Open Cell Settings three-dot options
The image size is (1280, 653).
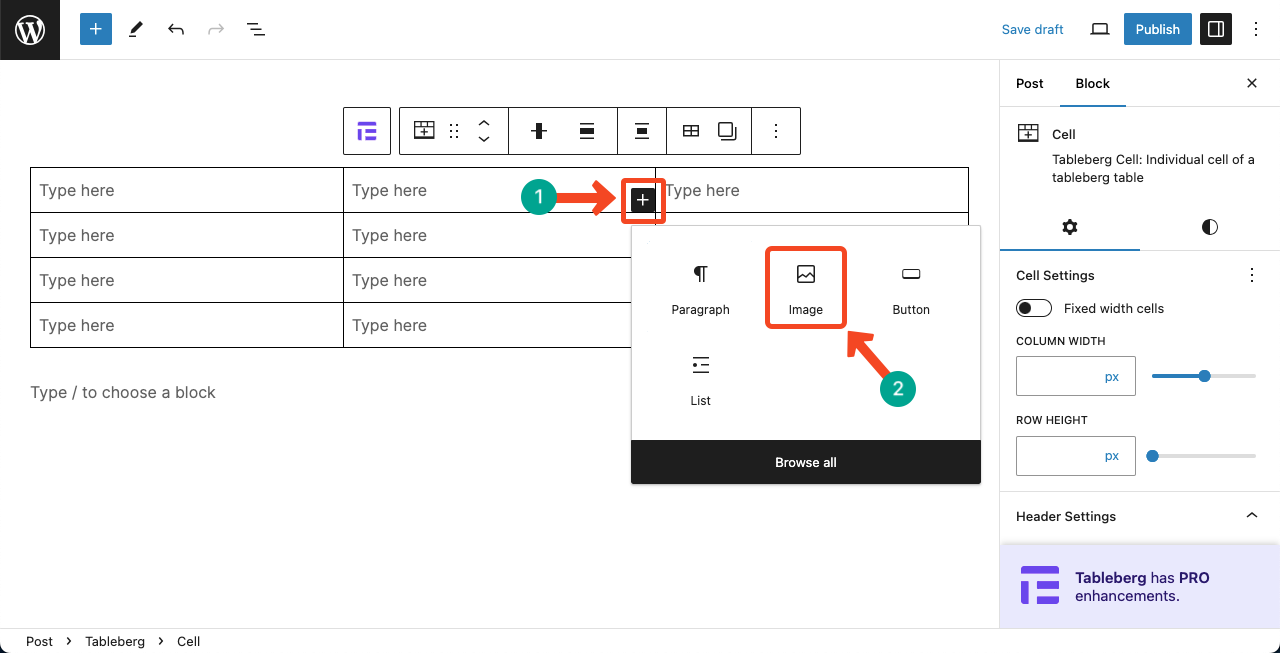pos(1251,275)
